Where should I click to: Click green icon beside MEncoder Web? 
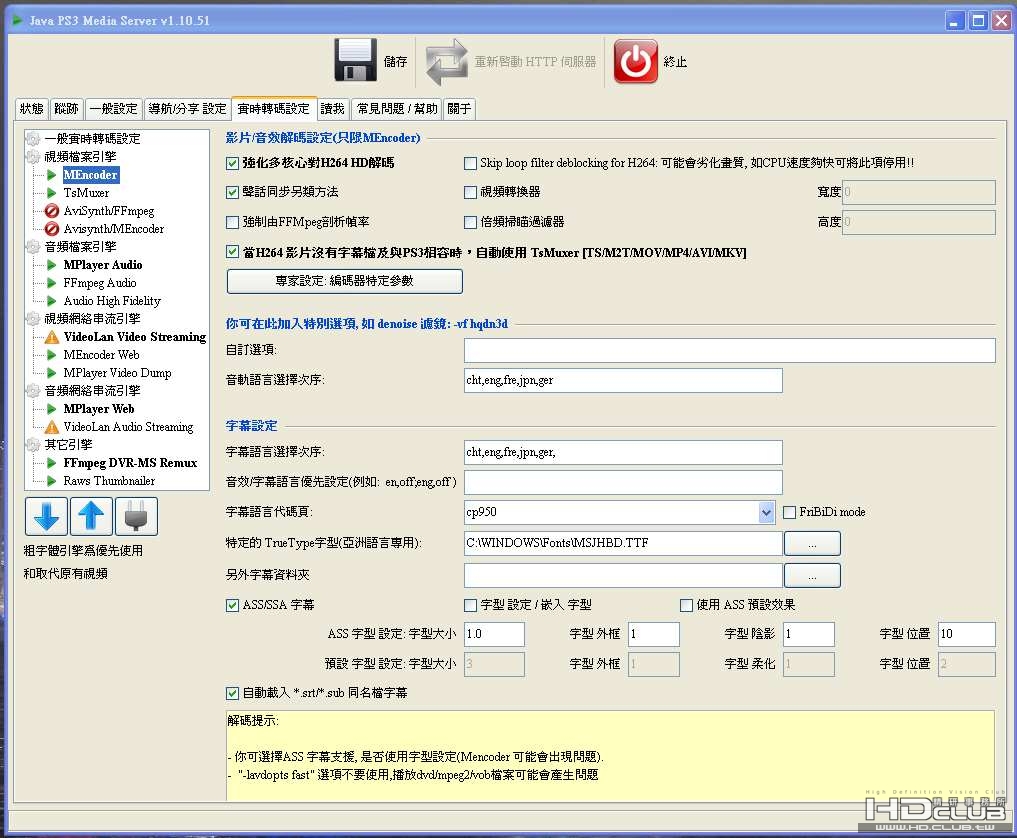coord(52,355)
